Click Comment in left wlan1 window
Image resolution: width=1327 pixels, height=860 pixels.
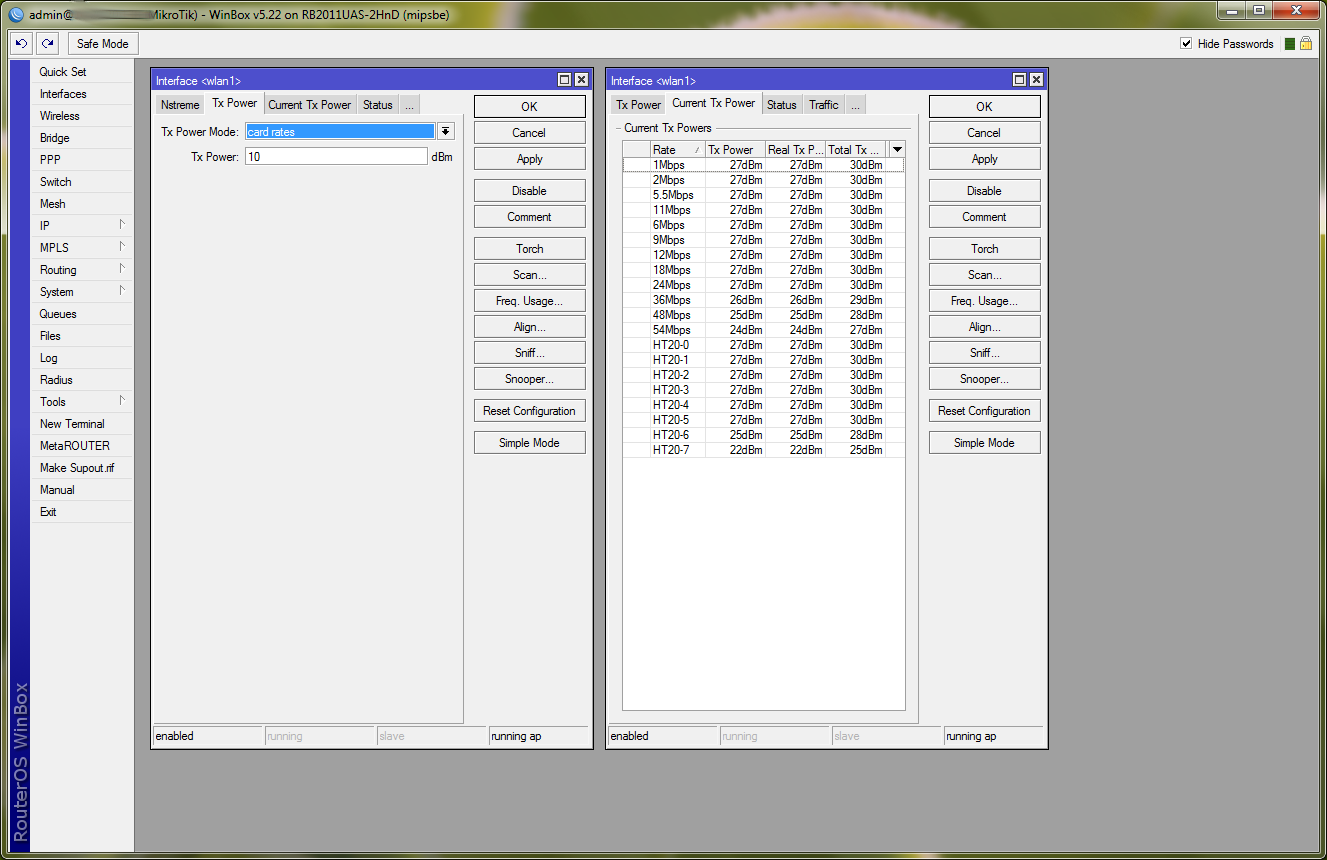tap(530, 217)
